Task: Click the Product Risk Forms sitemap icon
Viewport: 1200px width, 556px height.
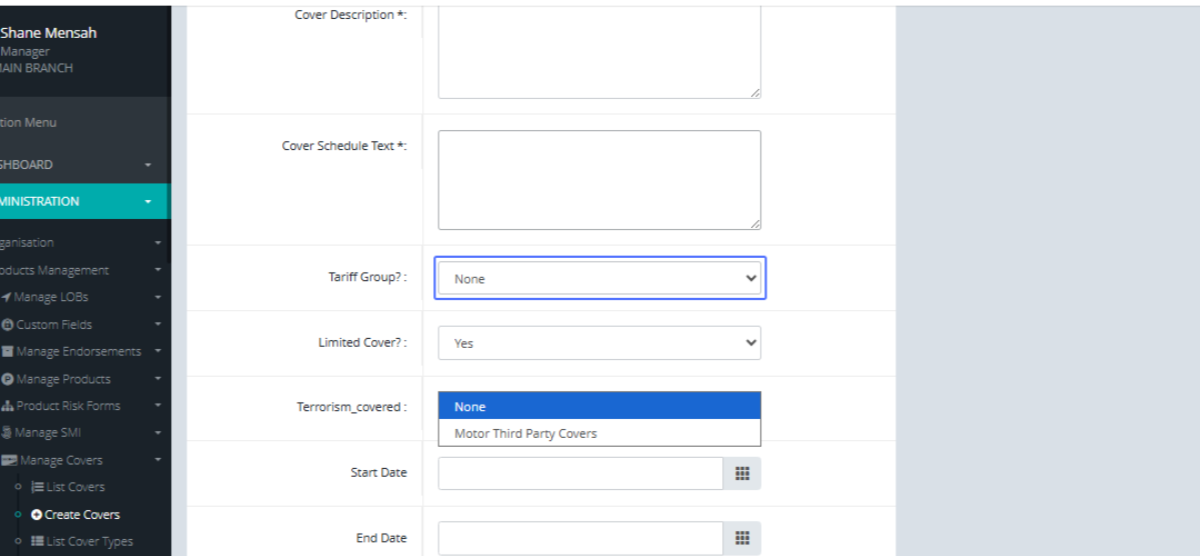Action: coord(8,406)
